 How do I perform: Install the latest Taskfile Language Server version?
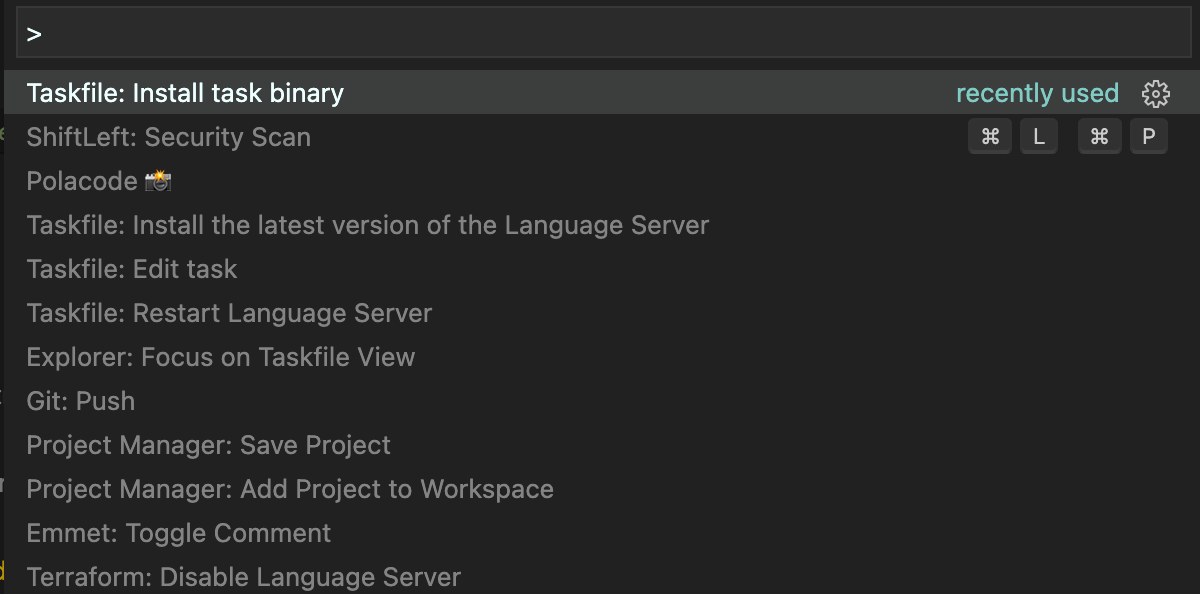click(366, 225)
